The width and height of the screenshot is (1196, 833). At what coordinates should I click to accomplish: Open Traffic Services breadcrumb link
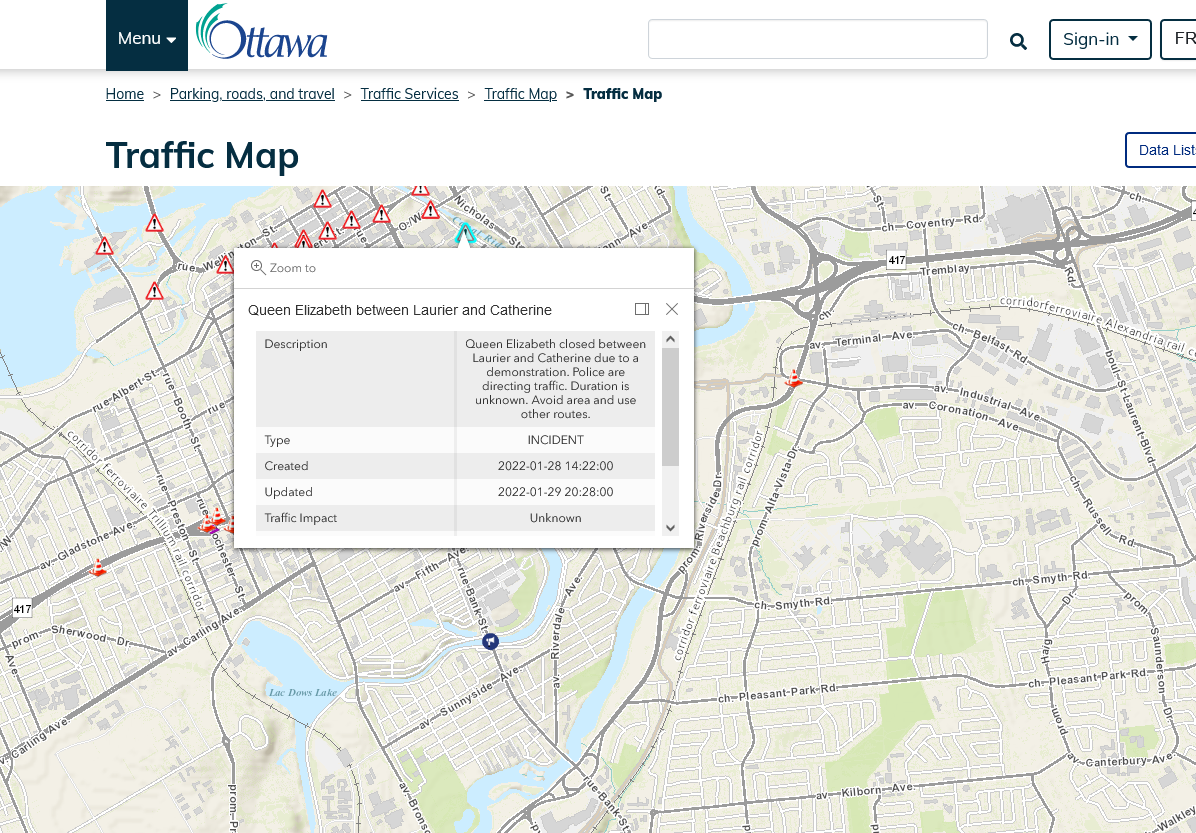pos(410,94)
